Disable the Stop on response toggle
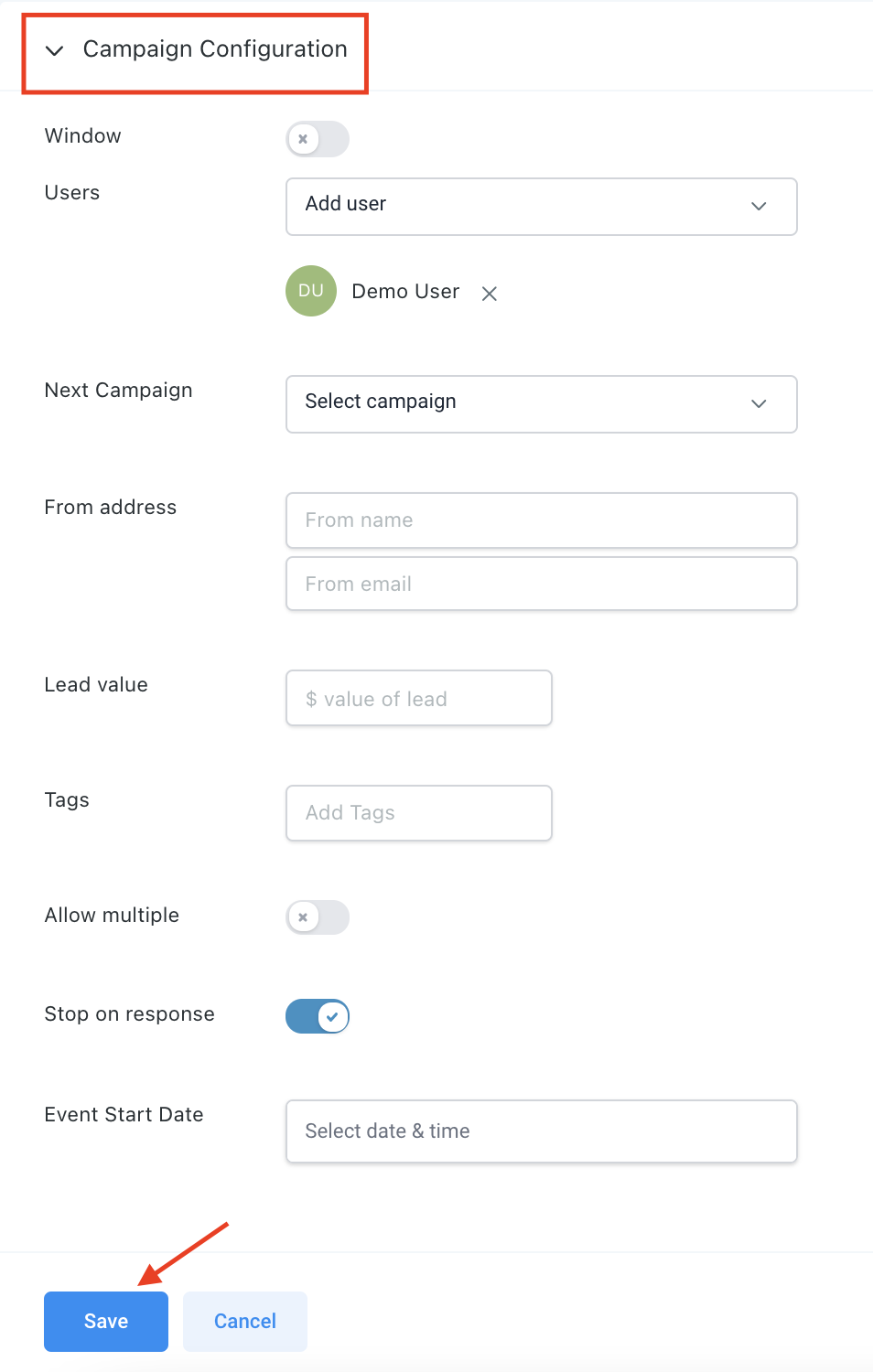 [318, 1016]
